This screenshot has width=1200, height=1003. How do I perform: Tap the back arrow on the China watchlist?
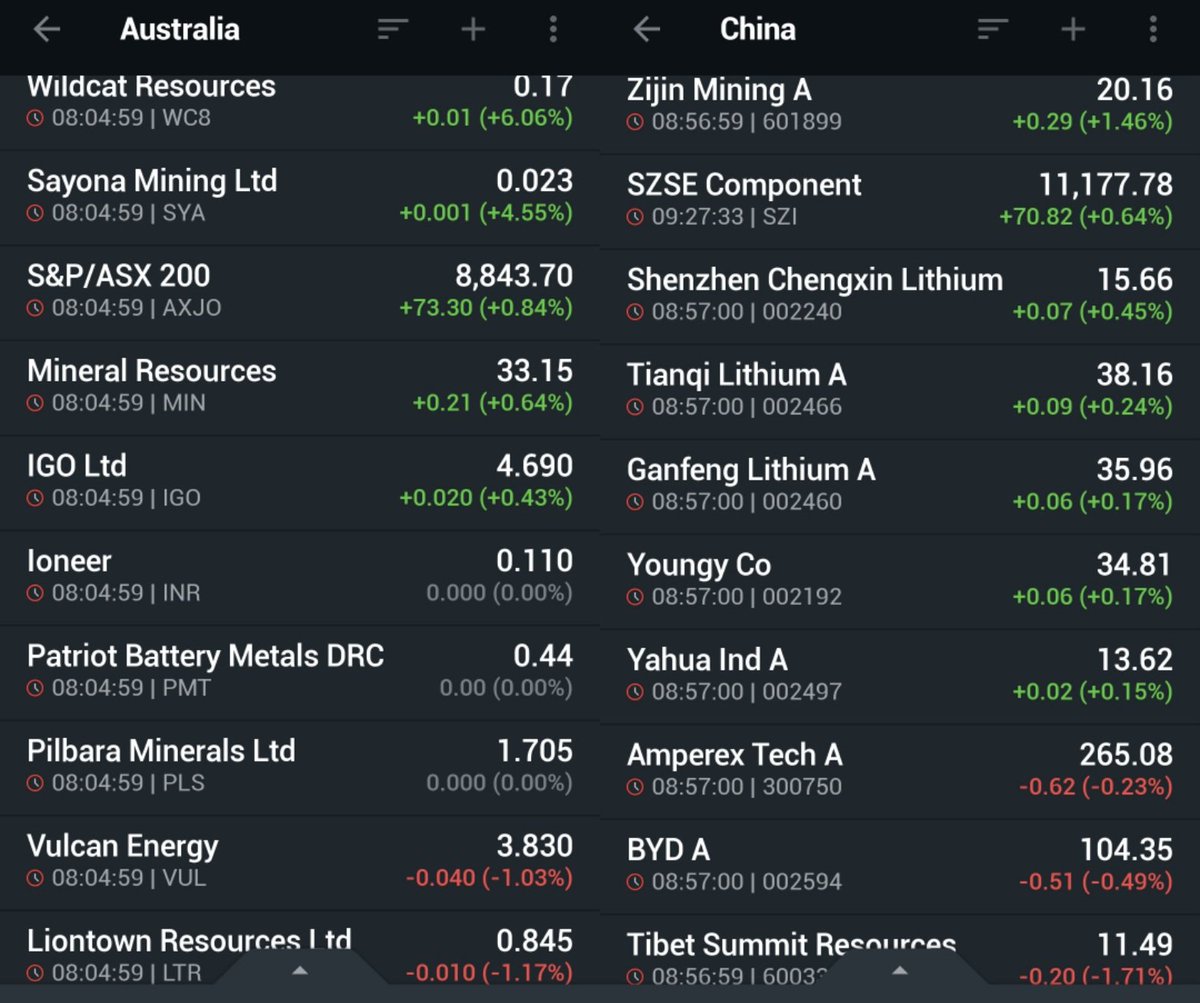click(x=646, y=29)
